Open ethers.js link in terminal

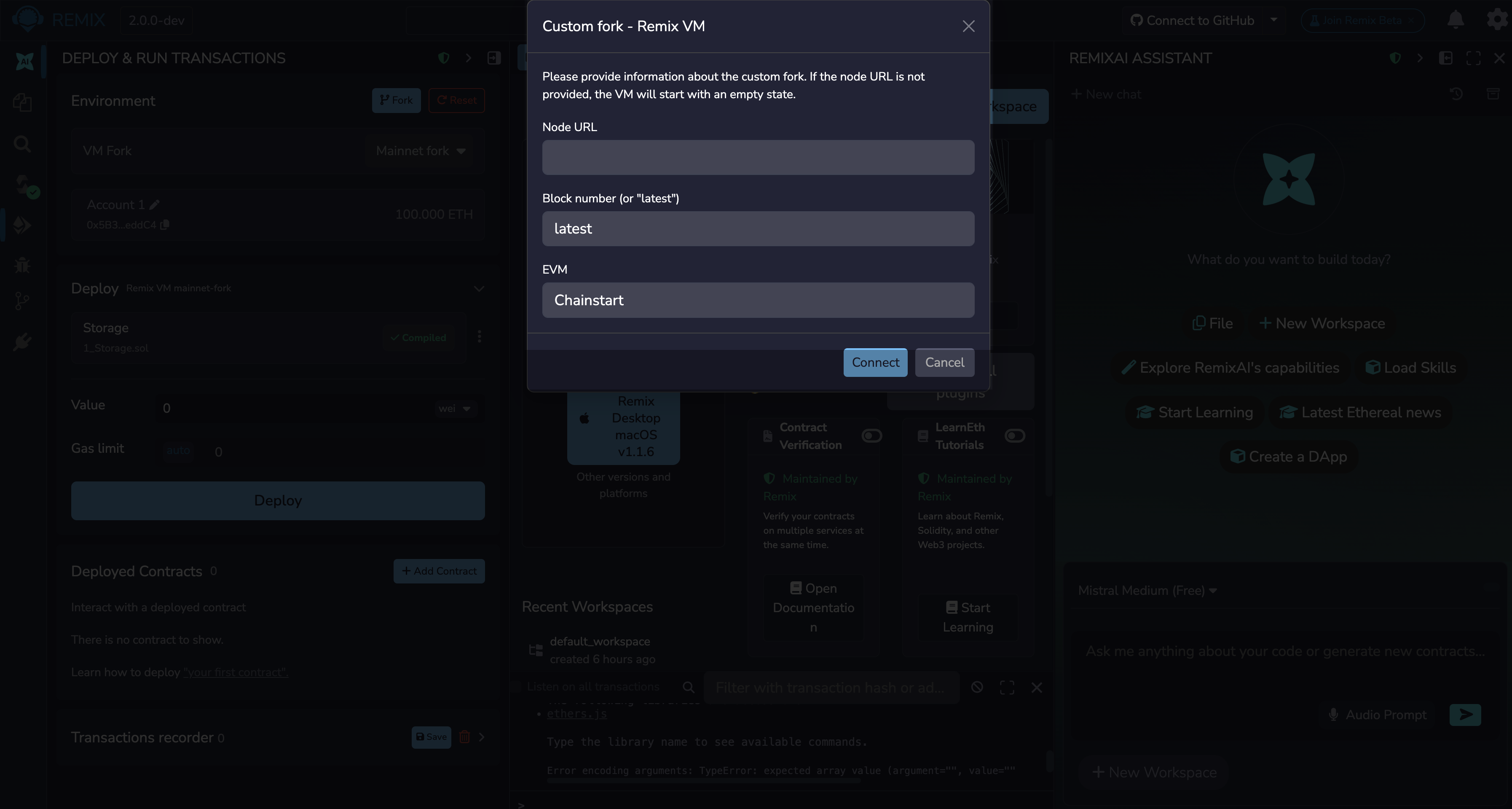[x=576, y=714]
